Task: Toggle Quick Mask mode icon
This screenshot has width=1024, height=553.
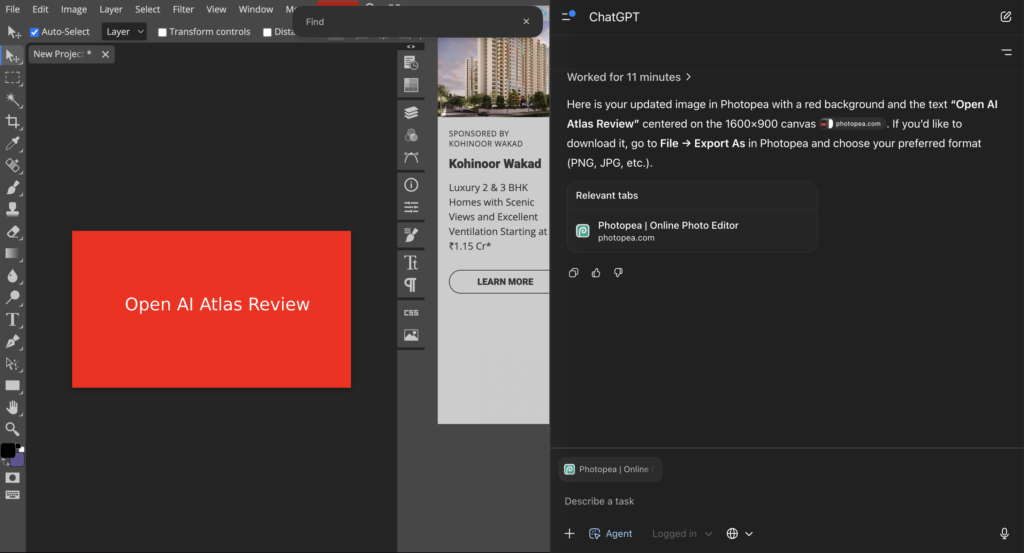Action: point(13,478)
